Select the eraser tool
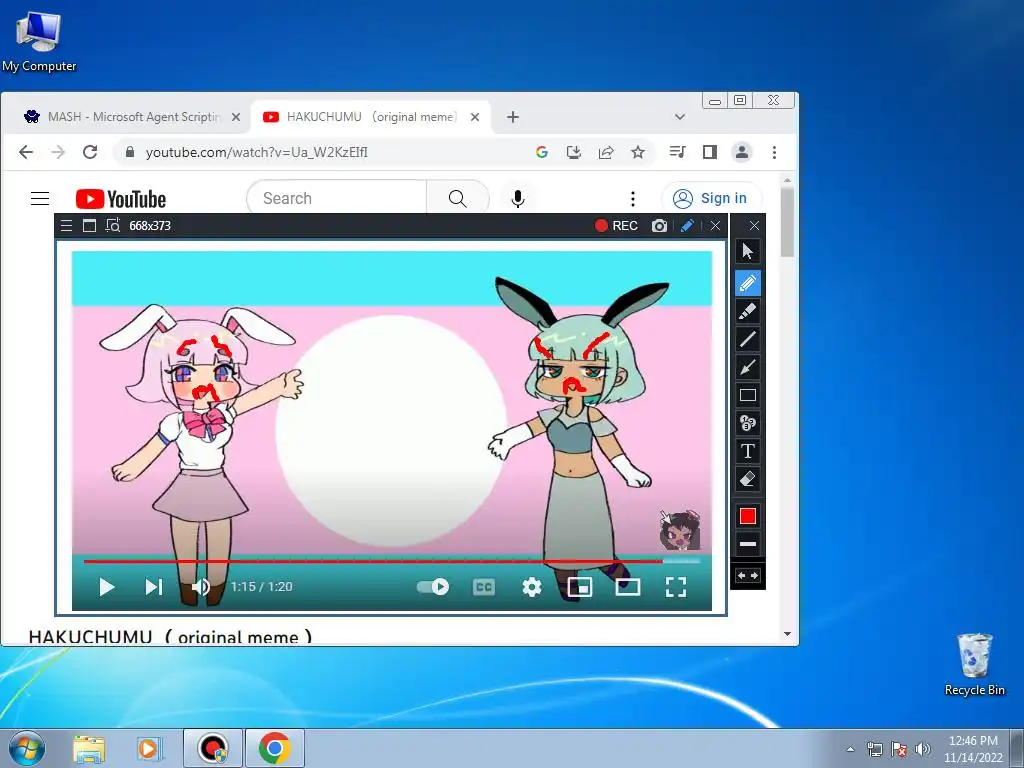The width and height of the screenshot is (1024, 768). [748, 479]
